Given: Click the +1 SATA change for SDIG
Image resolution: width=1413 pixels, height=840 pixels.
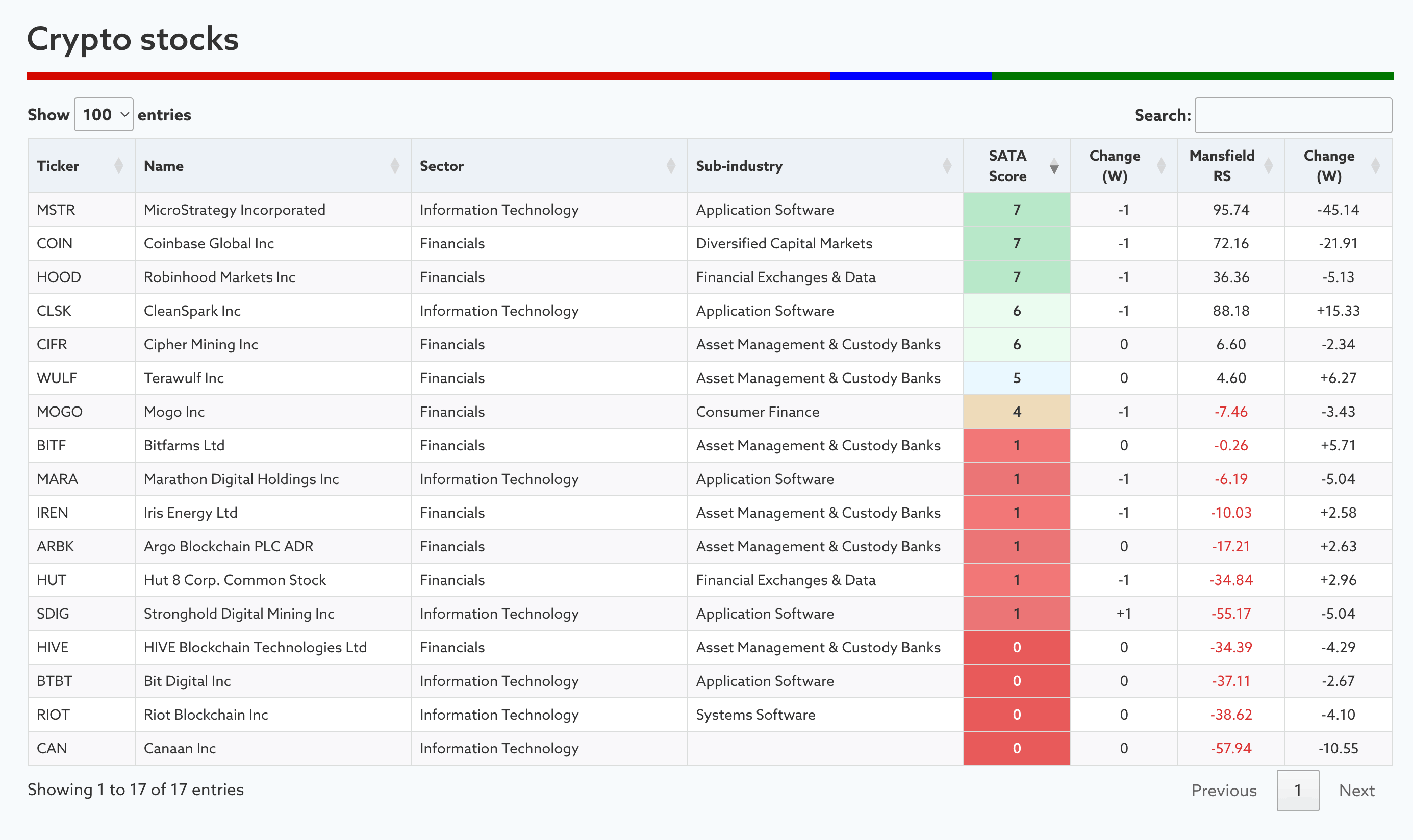Looking at the screenshot, I should point(1124,614).
